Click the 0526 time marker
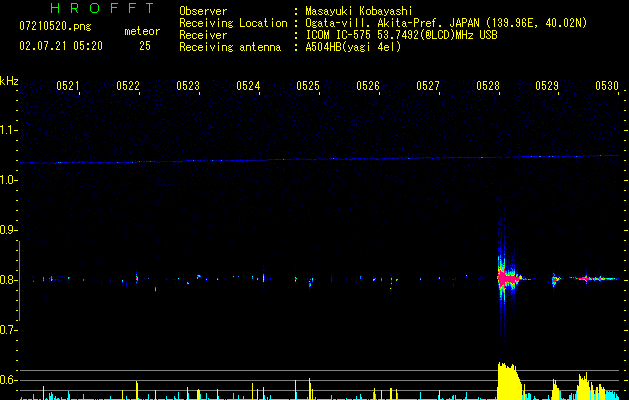The width and height of the screenshot is (629, 400). click(x=368, y=86)
